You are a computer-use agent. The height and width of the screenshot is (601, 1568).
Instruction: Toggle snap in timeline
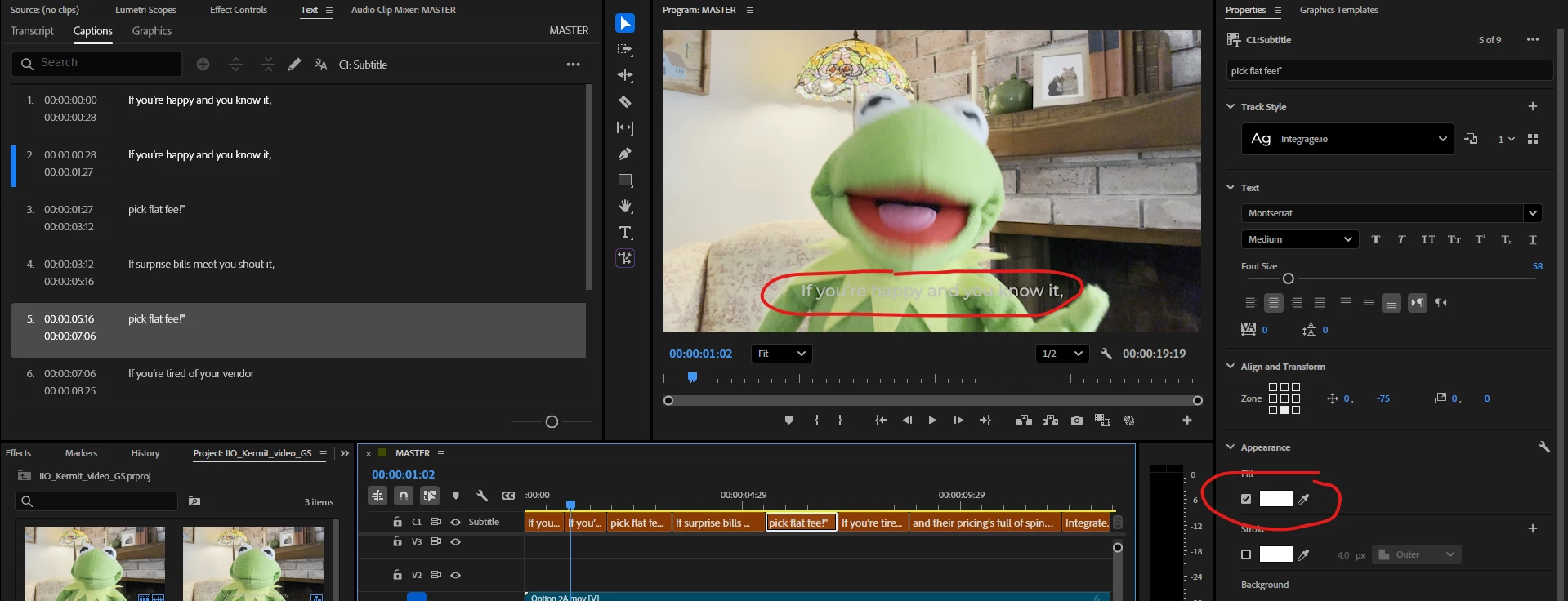404,496
